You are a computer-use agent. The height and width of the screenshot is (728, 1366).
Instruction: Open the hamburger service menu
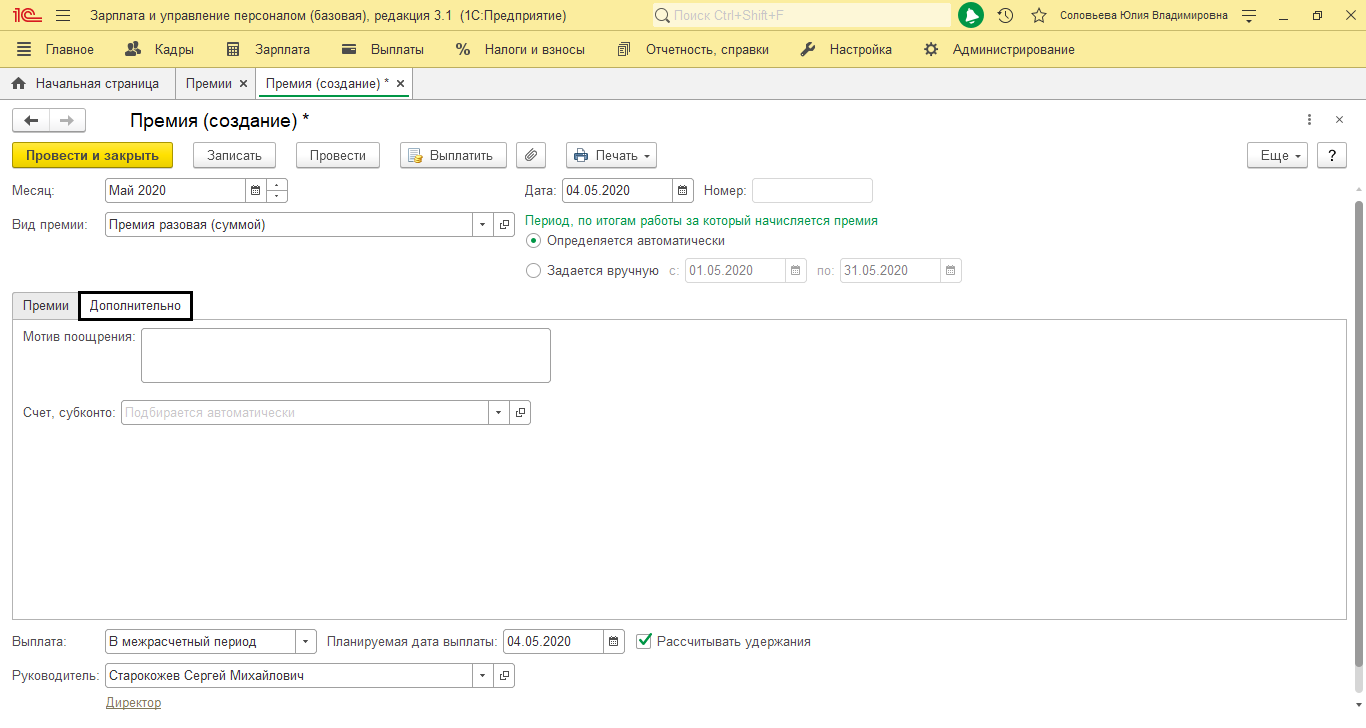pos(63,16)
